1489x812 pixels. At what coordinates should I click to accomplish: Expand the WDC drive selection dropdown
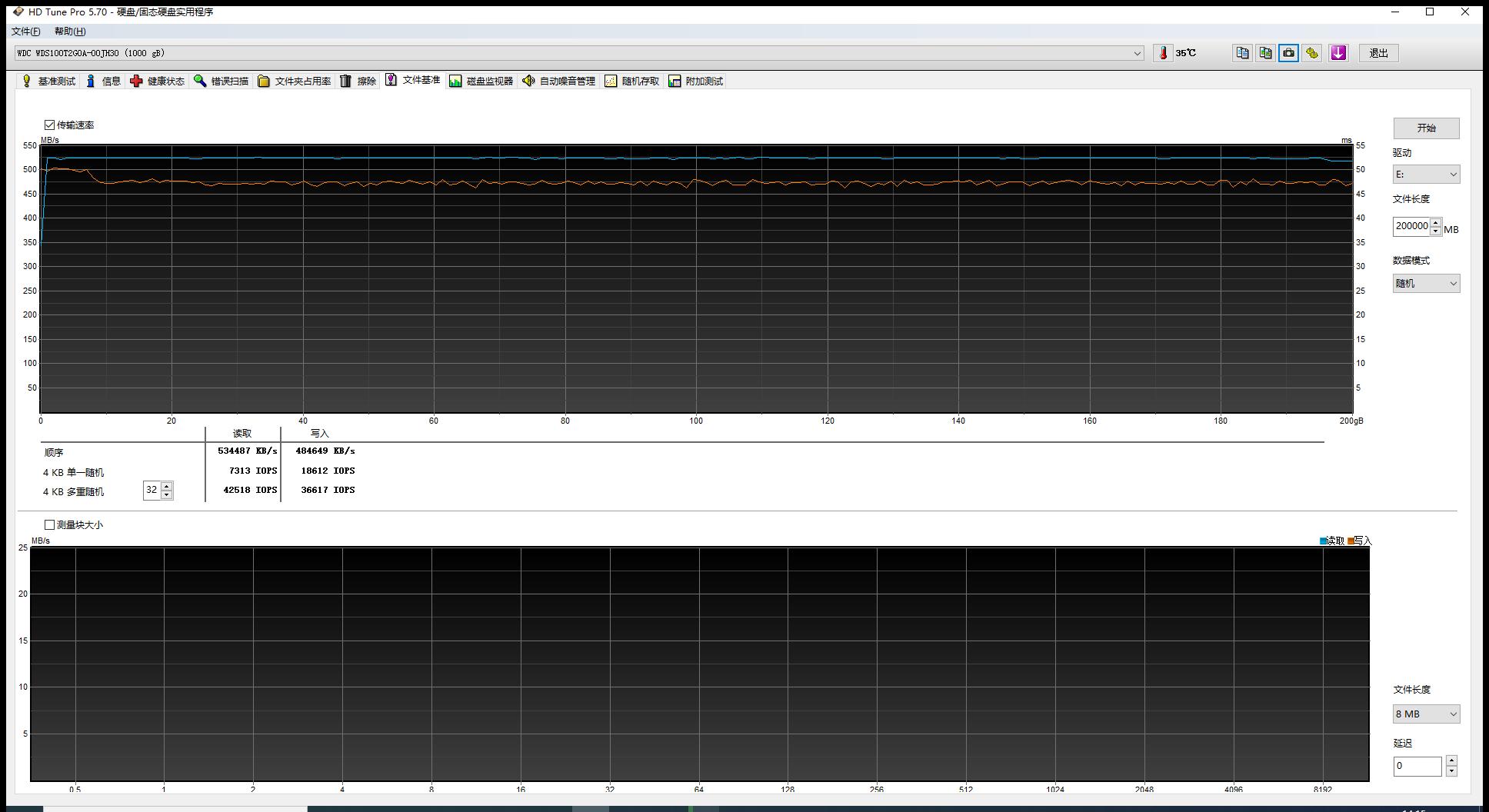[1137, 53]
